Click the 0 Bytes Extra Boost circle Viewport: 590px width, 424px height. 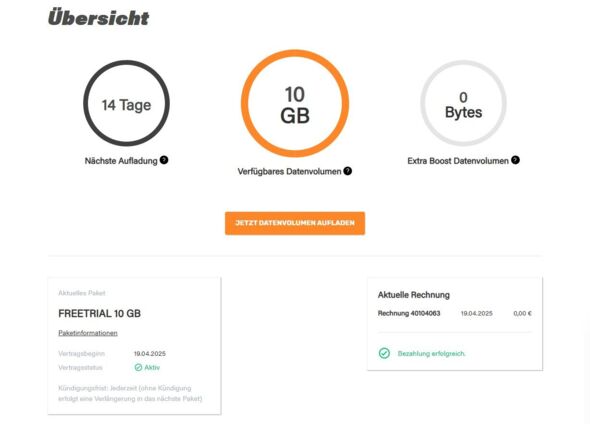click(463, 103)
